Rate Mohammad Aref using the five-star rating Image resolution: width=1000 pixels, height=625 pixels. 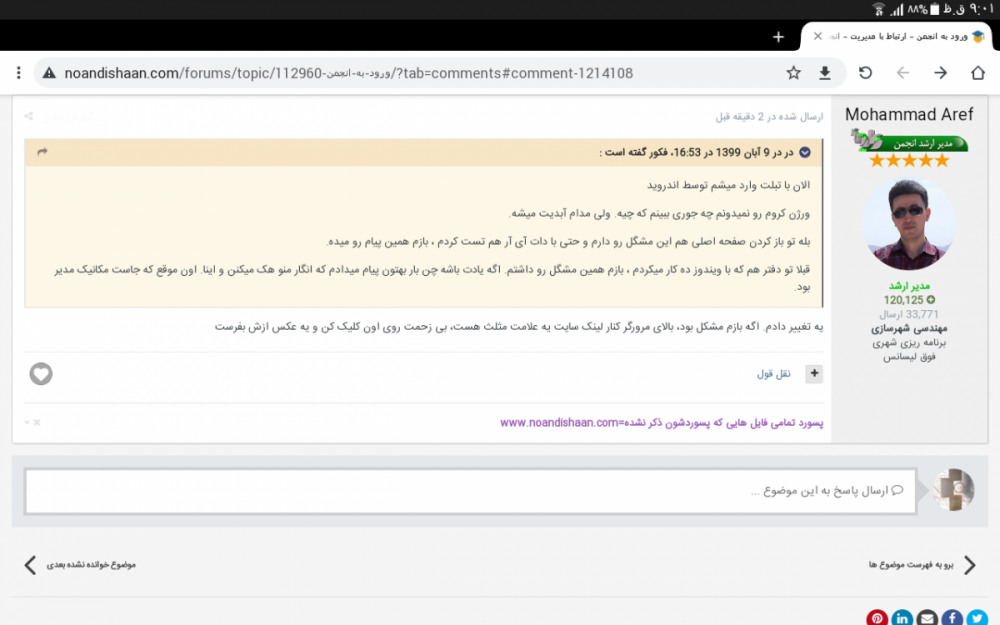point(909,159)
